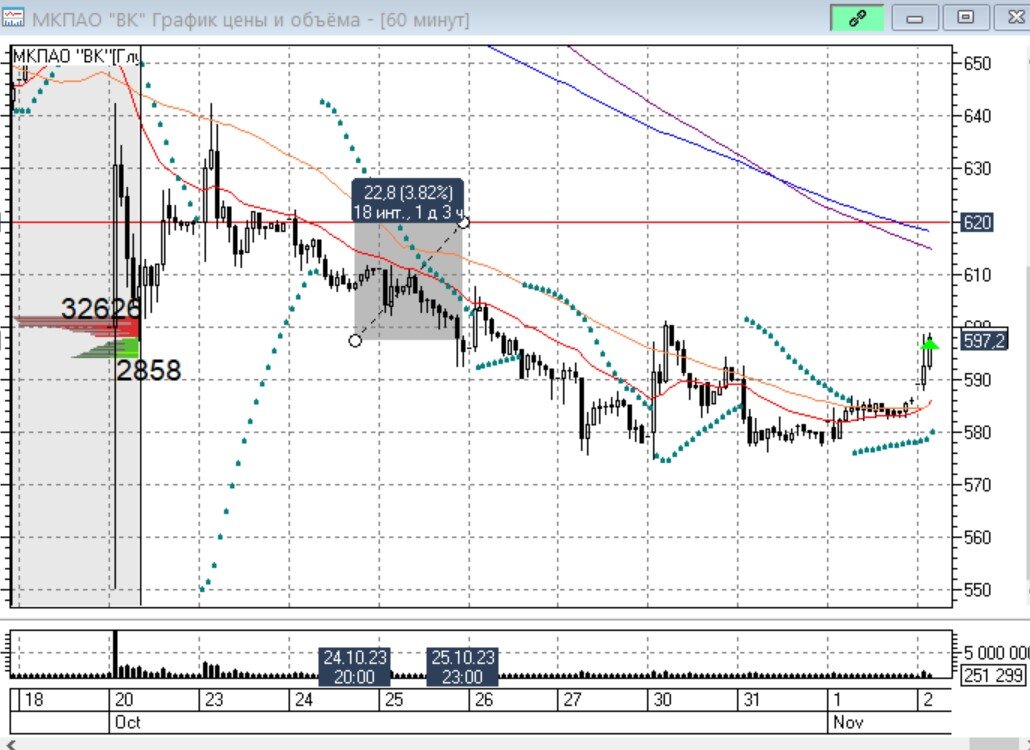Image resolution: width=1030 pixels, height=750 pixels.
Task: Click the left scroll arrow on the horizontal scrollbar
Action: (10, 744)
